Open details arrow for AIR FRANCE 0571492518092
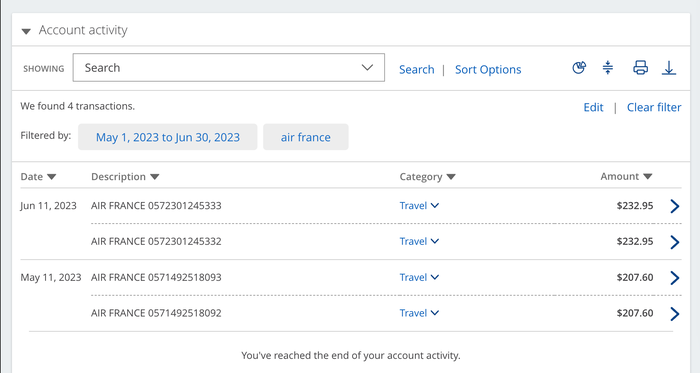 675,314
